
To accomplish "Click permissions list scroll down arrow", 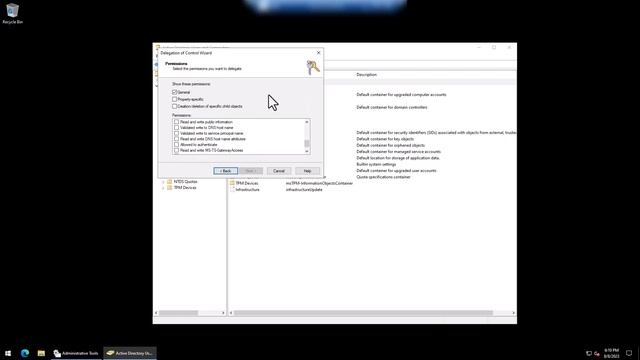I will pyautogui.click(x=307, y=151).
